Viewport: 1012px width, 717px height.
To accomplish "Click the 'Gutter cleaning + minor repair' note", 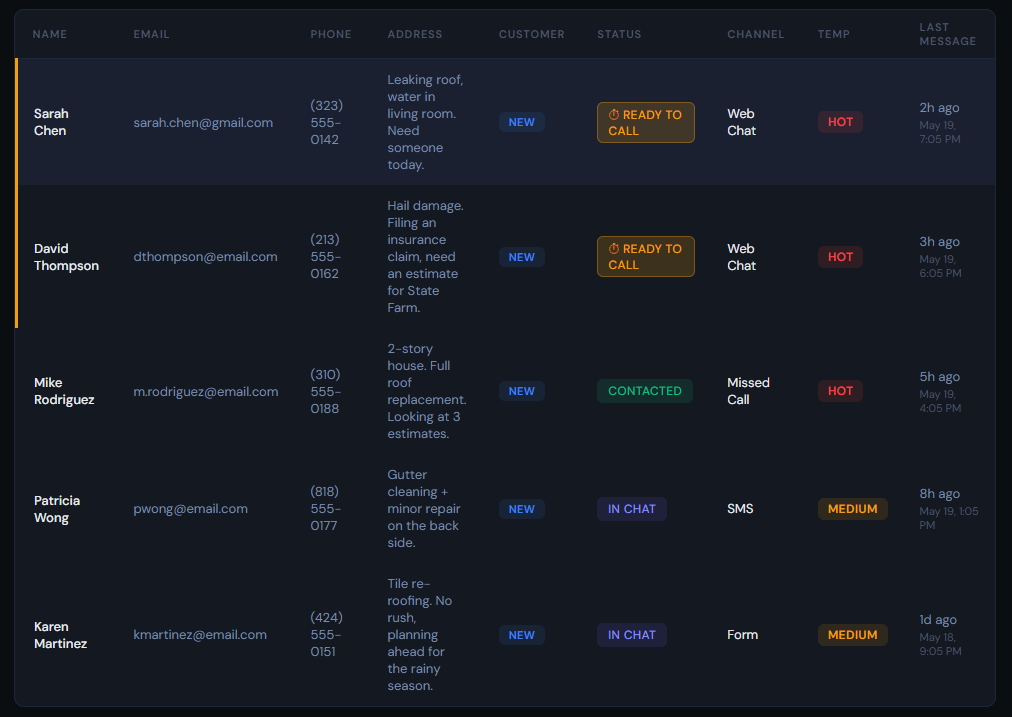I will pos(423,509).
